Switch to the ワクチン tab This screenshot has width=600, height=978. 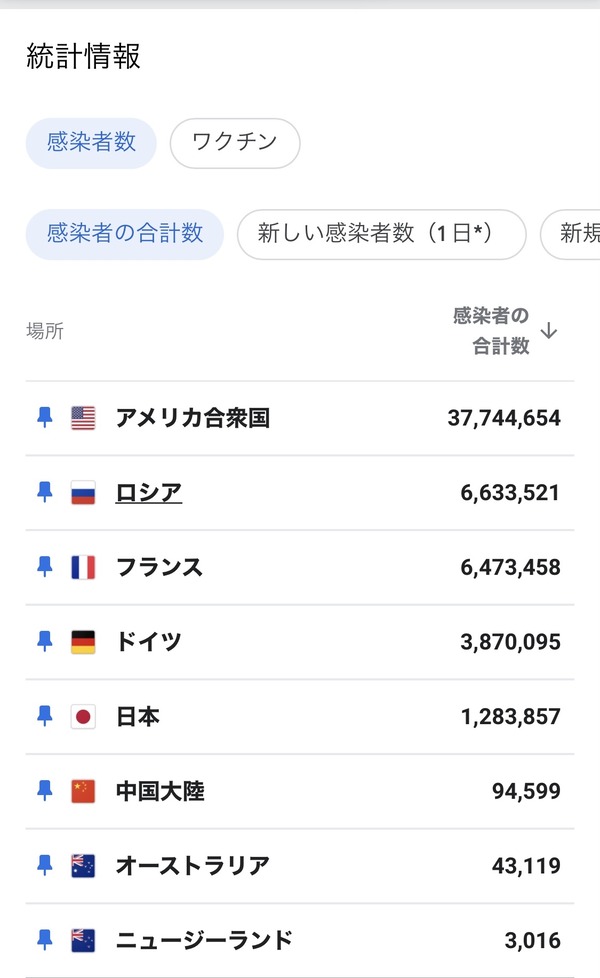click(235, 143)
